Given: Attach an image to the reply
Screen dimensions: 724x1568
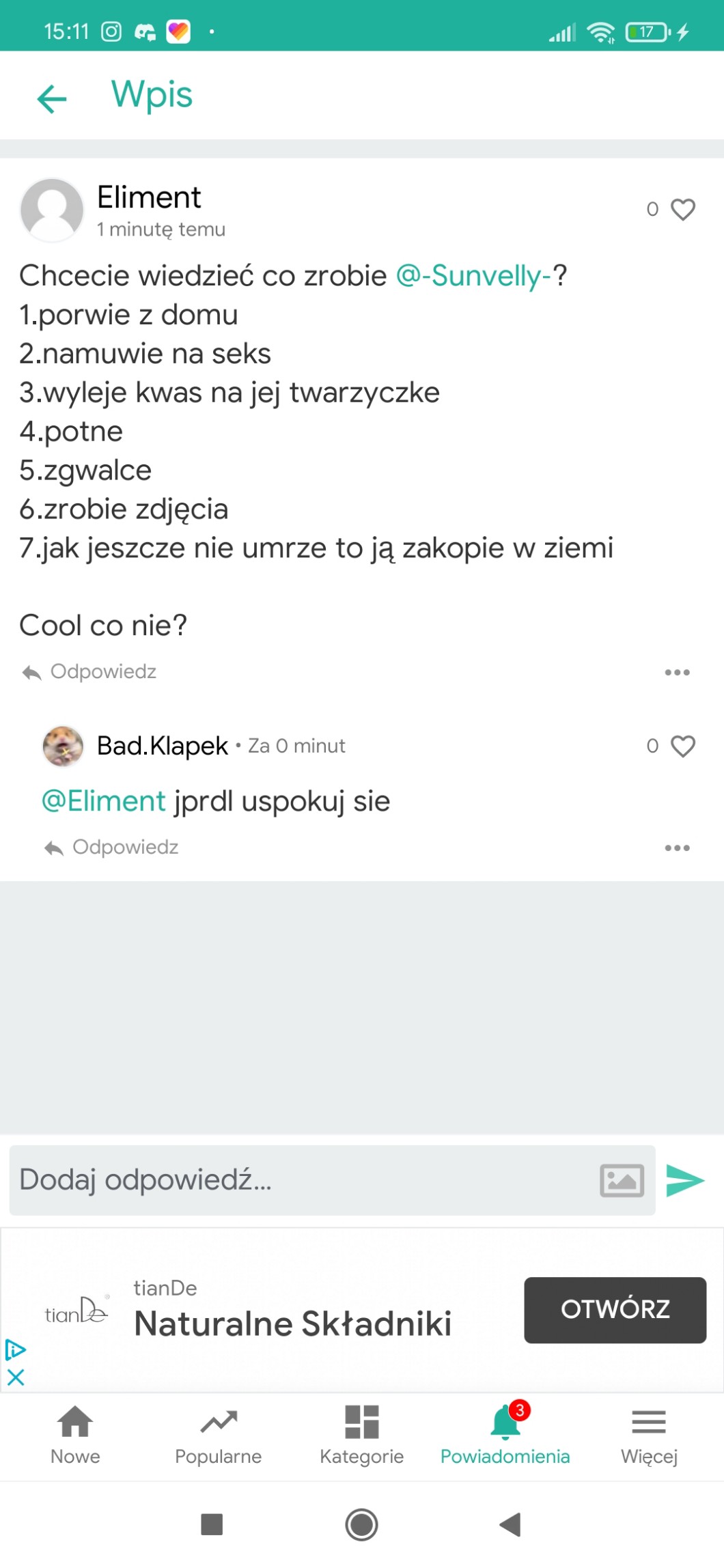Looking at the screenshot, I should pos(622,1180).
